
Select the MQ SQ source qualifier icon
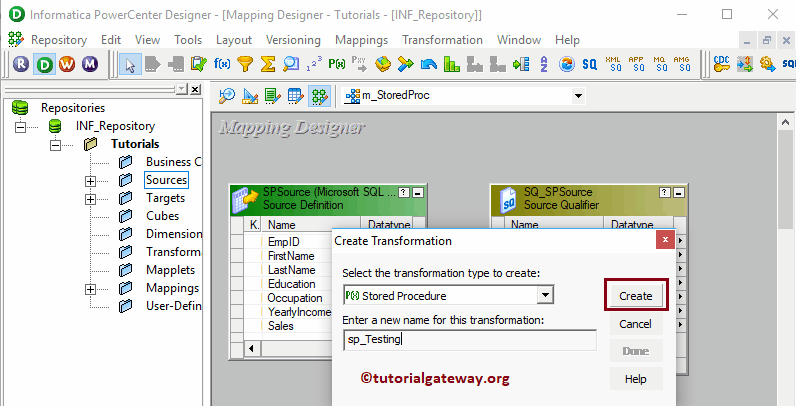coord(659,64)
